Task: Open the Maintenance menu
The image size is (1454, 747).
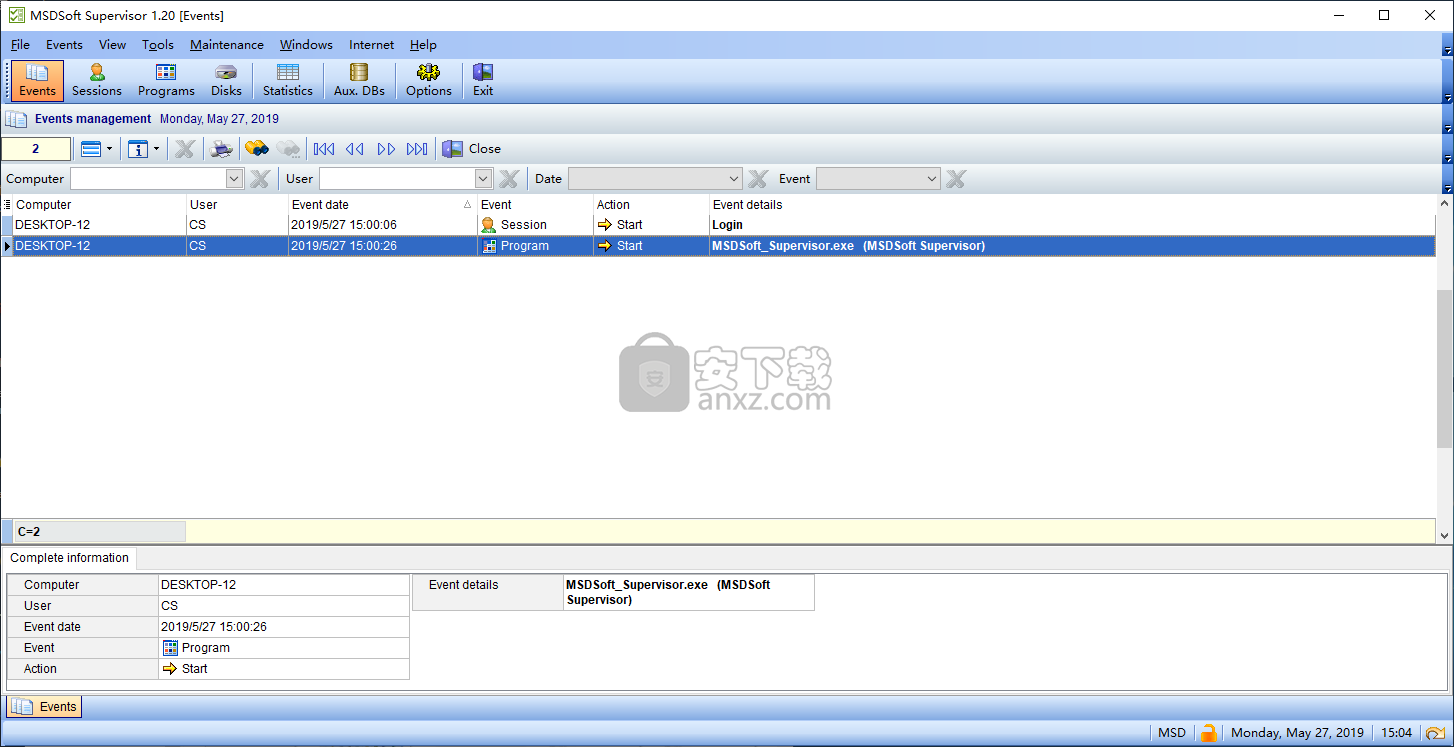Action: tap(227, 45)
